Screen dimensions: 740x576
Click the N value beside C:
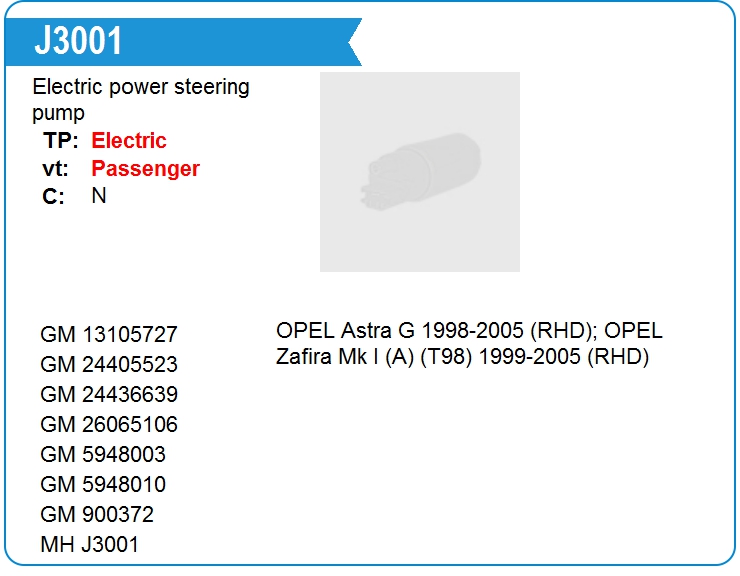pos(99,195)
